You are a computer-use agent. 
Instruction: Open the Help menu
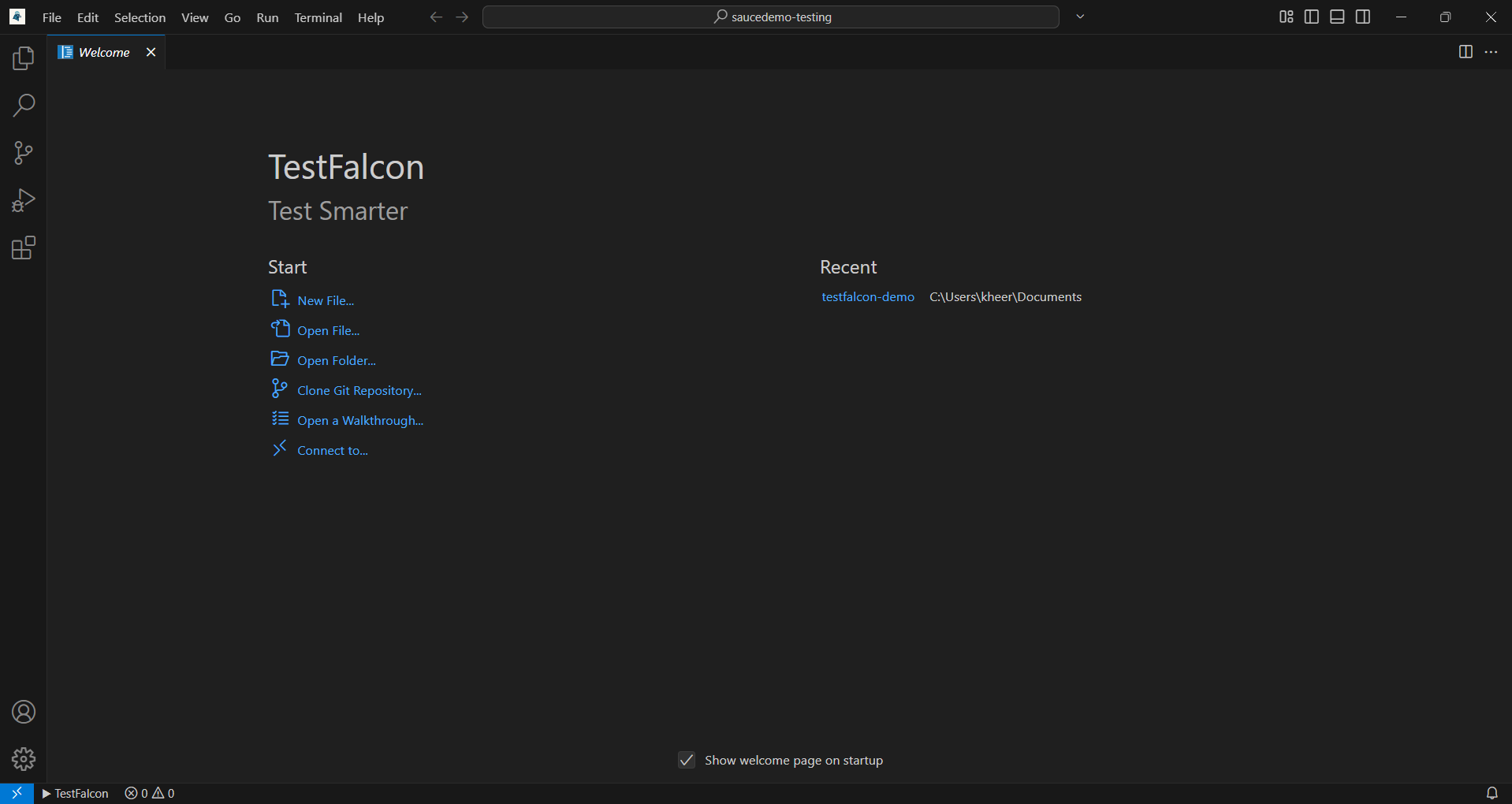click(x=371, y=17)
